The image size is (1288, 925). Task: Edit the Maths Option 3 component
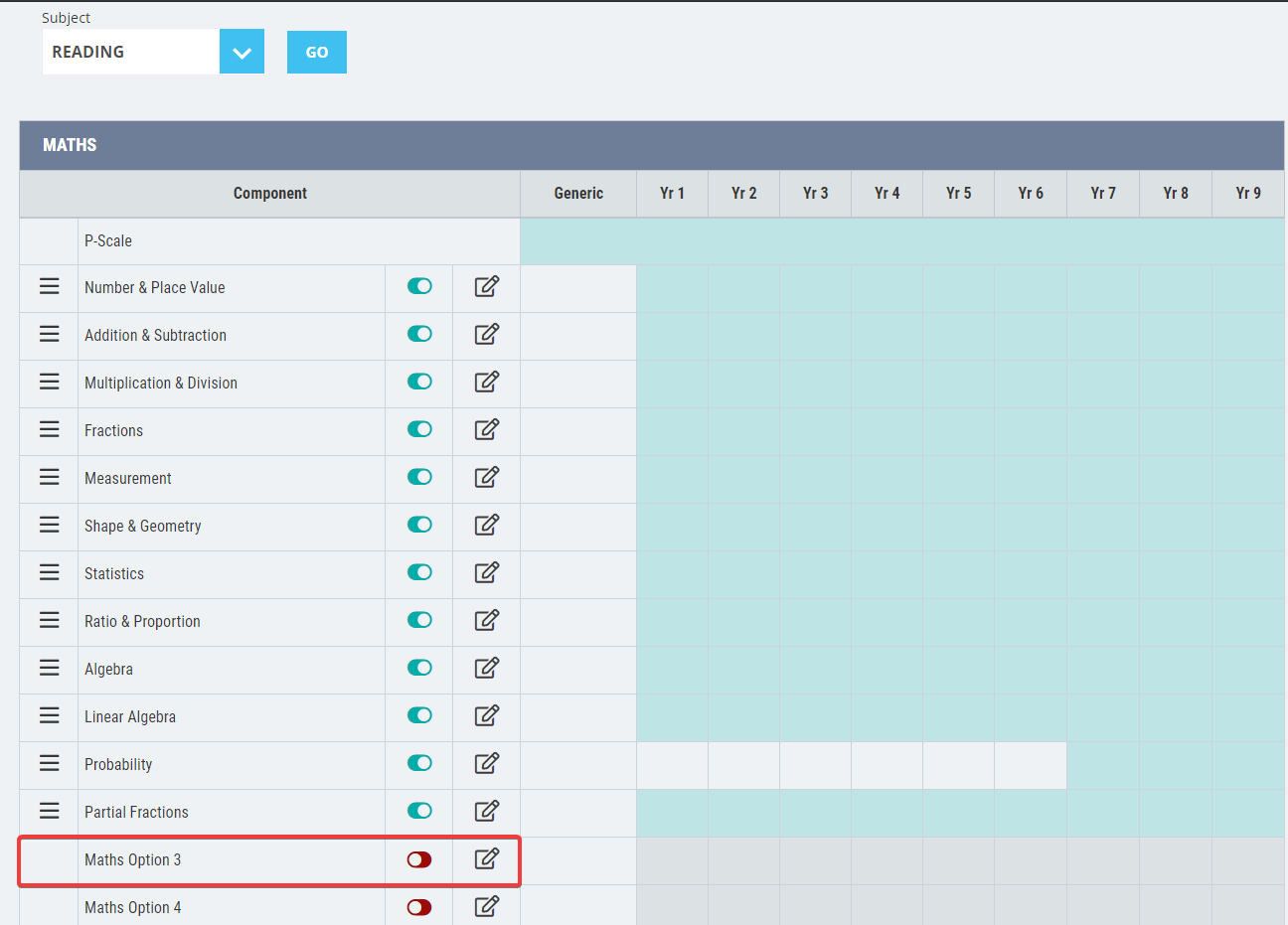(486, 859)
